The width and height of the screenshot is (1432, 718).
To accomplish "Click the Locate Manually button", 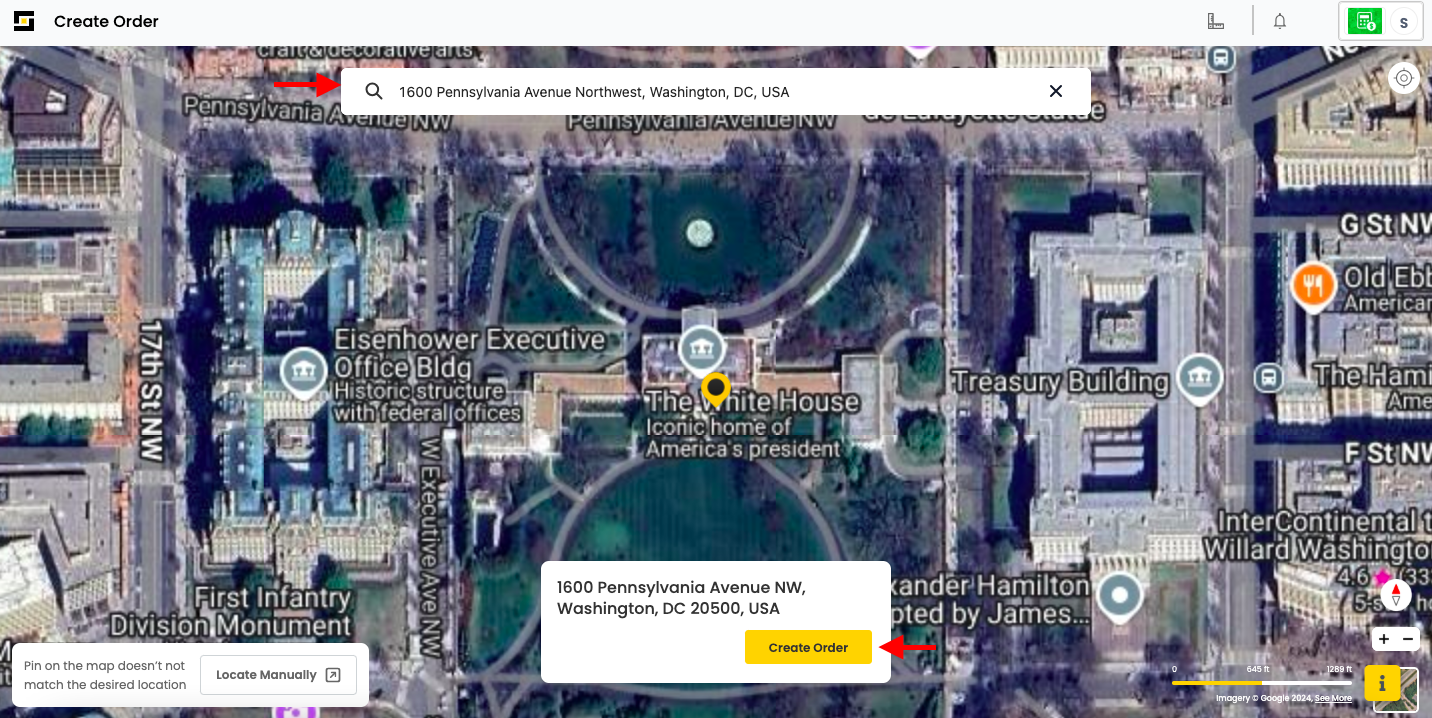I will (x=278, y=675).
